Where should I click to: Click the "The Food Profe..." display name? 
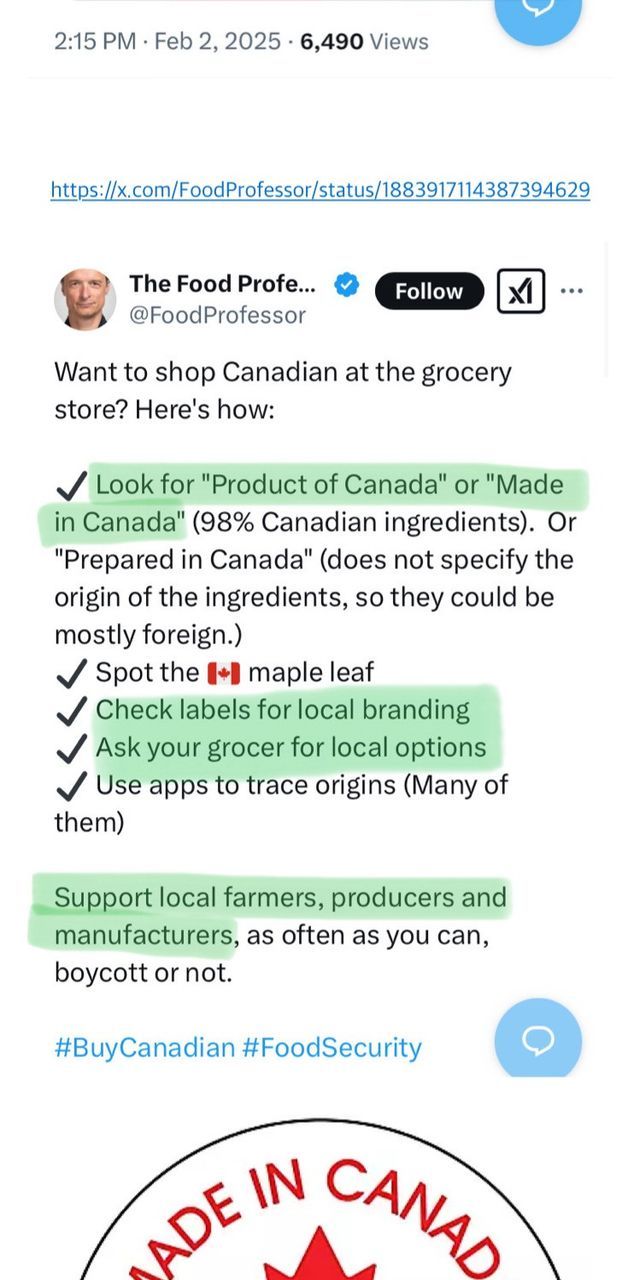pos(222,284)
